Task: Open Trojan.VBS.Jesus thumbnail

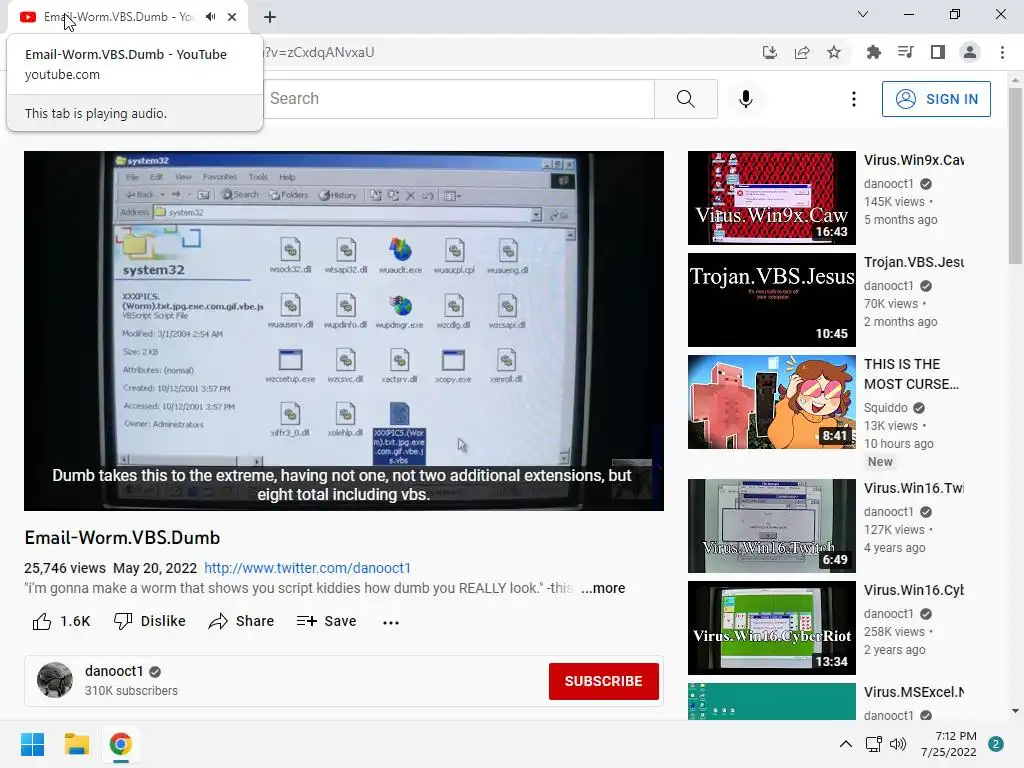Action: click(771, 300)
